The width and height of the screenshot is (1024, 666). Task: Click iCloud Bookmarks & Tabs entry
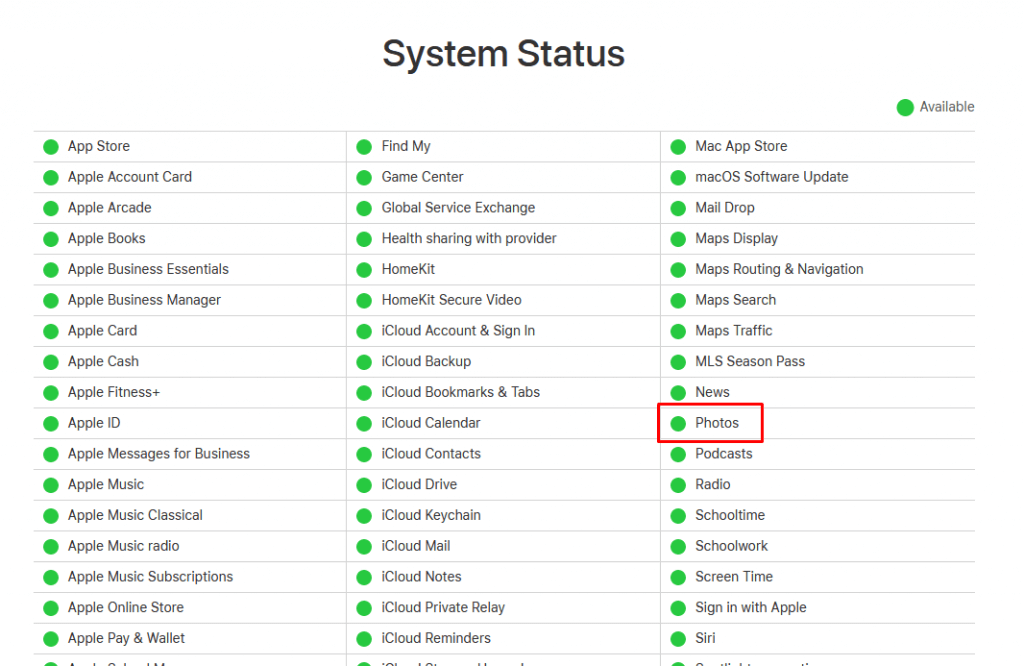pos(460,392)
